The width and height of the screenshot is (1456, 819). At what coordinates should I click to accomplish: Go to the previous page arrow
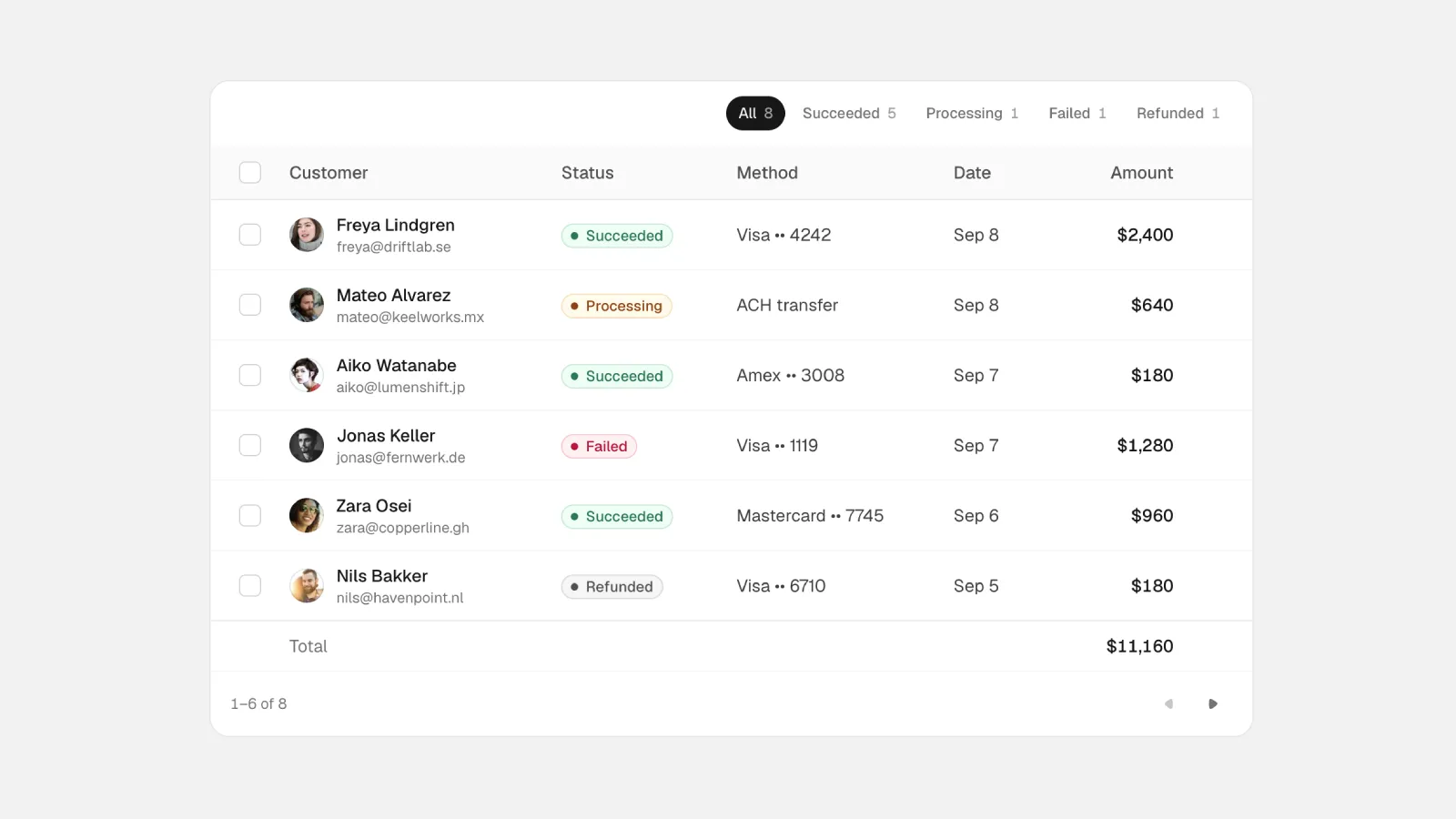pyautogui.click(x=1169, y=703)
